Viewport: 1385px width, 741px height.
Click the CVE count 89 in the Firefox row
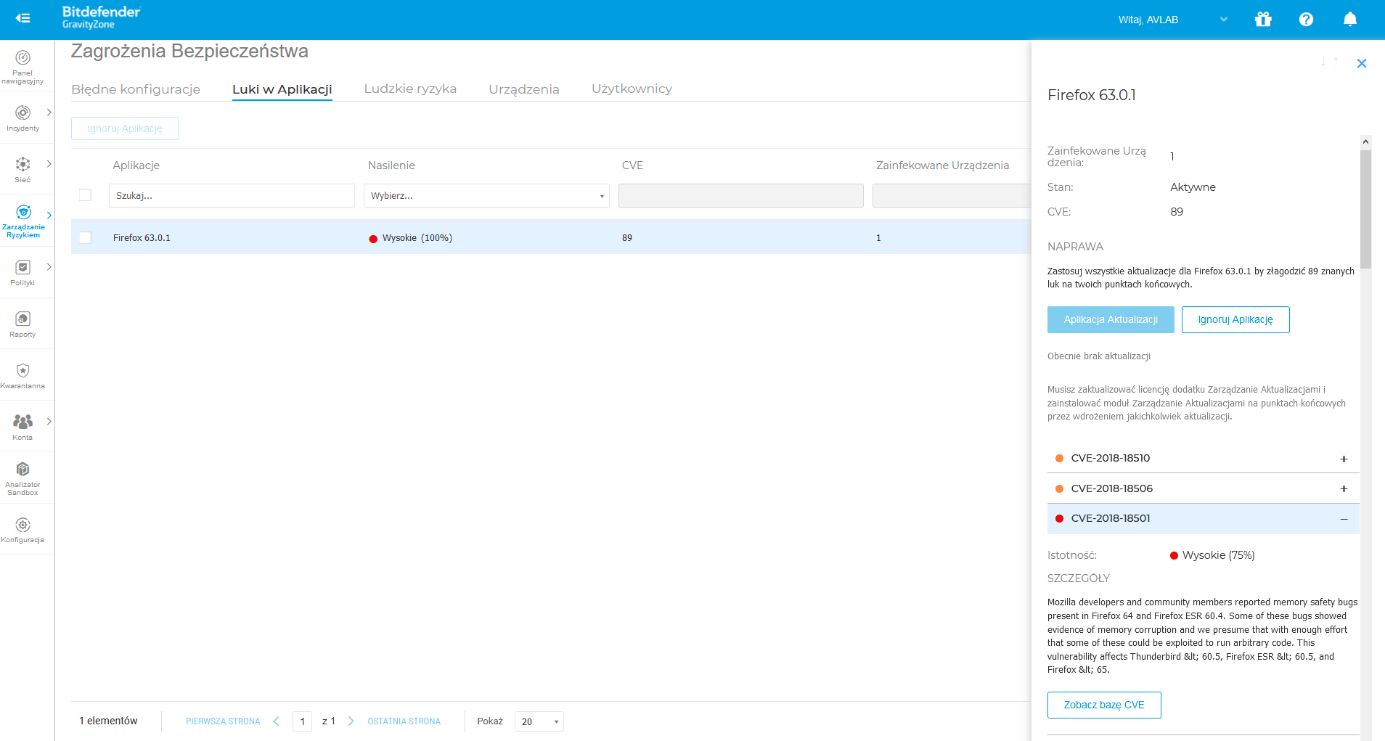(x=627, y=238)
